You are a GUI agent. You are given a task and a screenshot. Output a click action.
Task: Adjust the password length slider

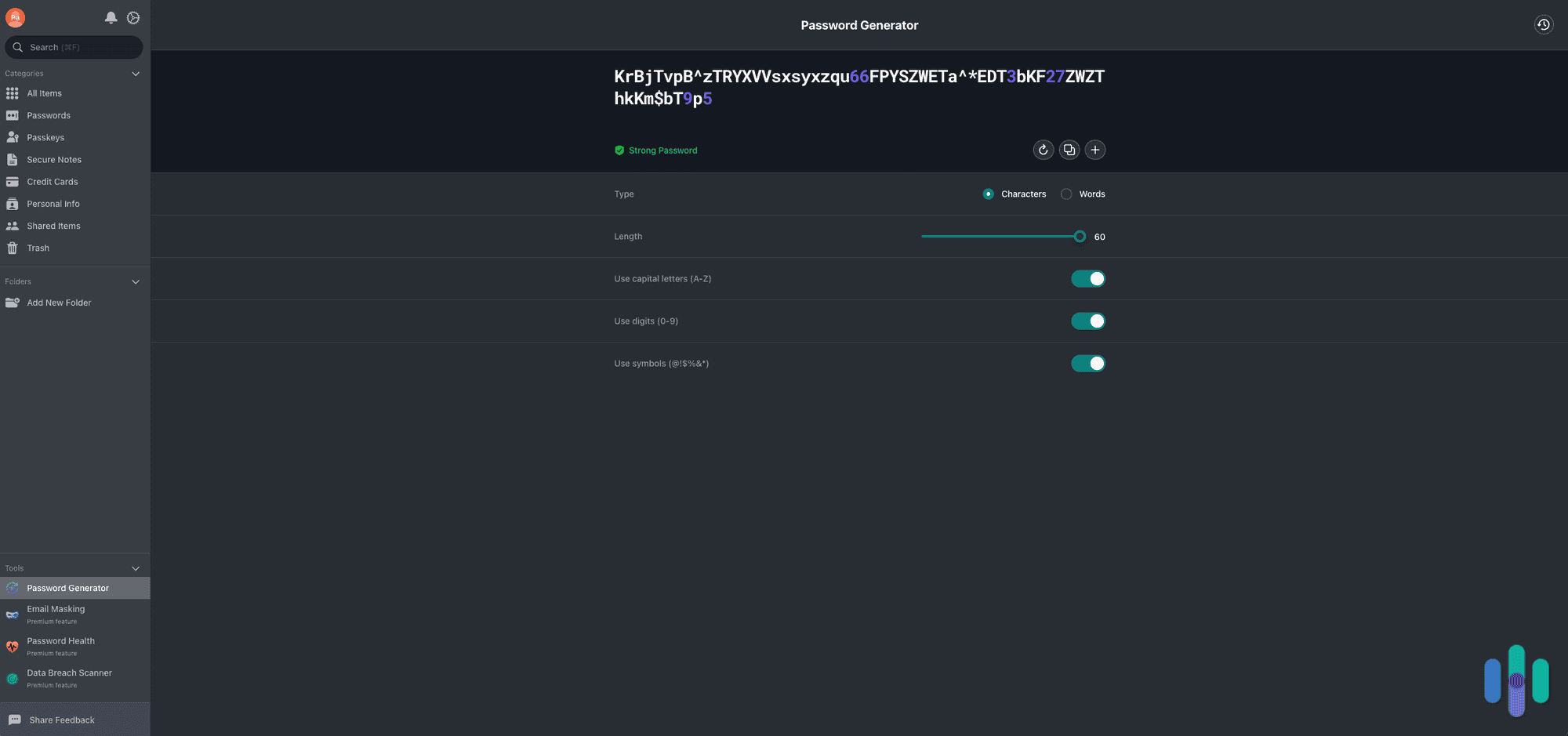click(x=1080, y=236)
